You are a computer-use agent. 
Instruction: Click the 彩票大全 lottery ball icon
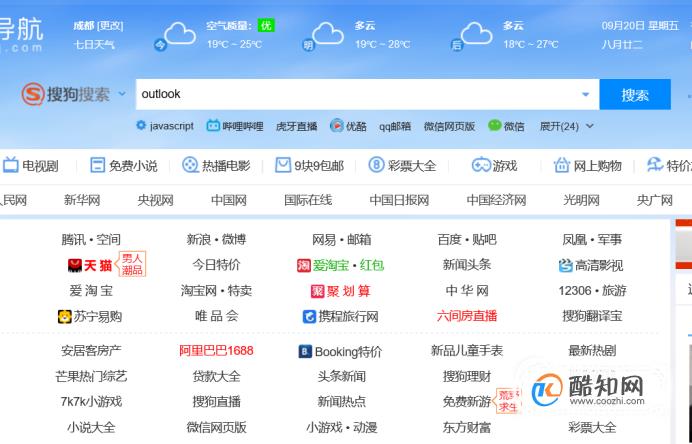pyautogui.click(x=376, y=165)
